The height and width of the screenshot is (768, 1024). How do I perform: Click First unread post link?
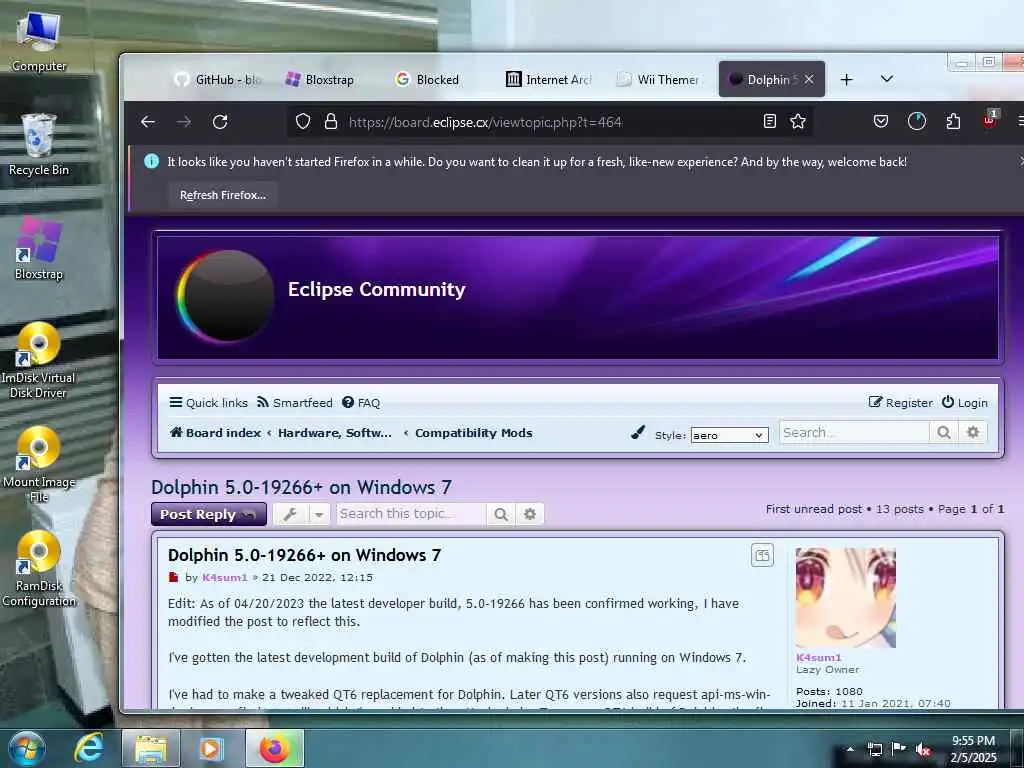814,509
